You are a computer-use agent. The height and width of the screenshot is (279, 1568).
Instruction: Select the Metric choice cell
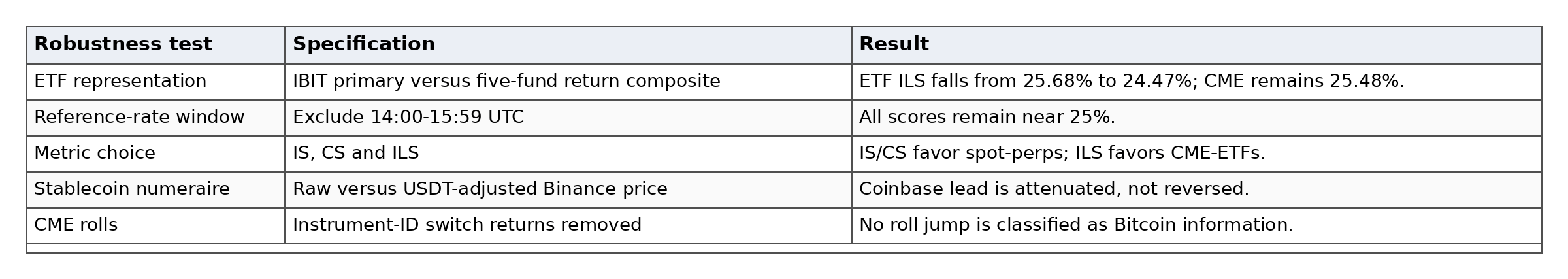pyautogui.click(x=155, y=154)
